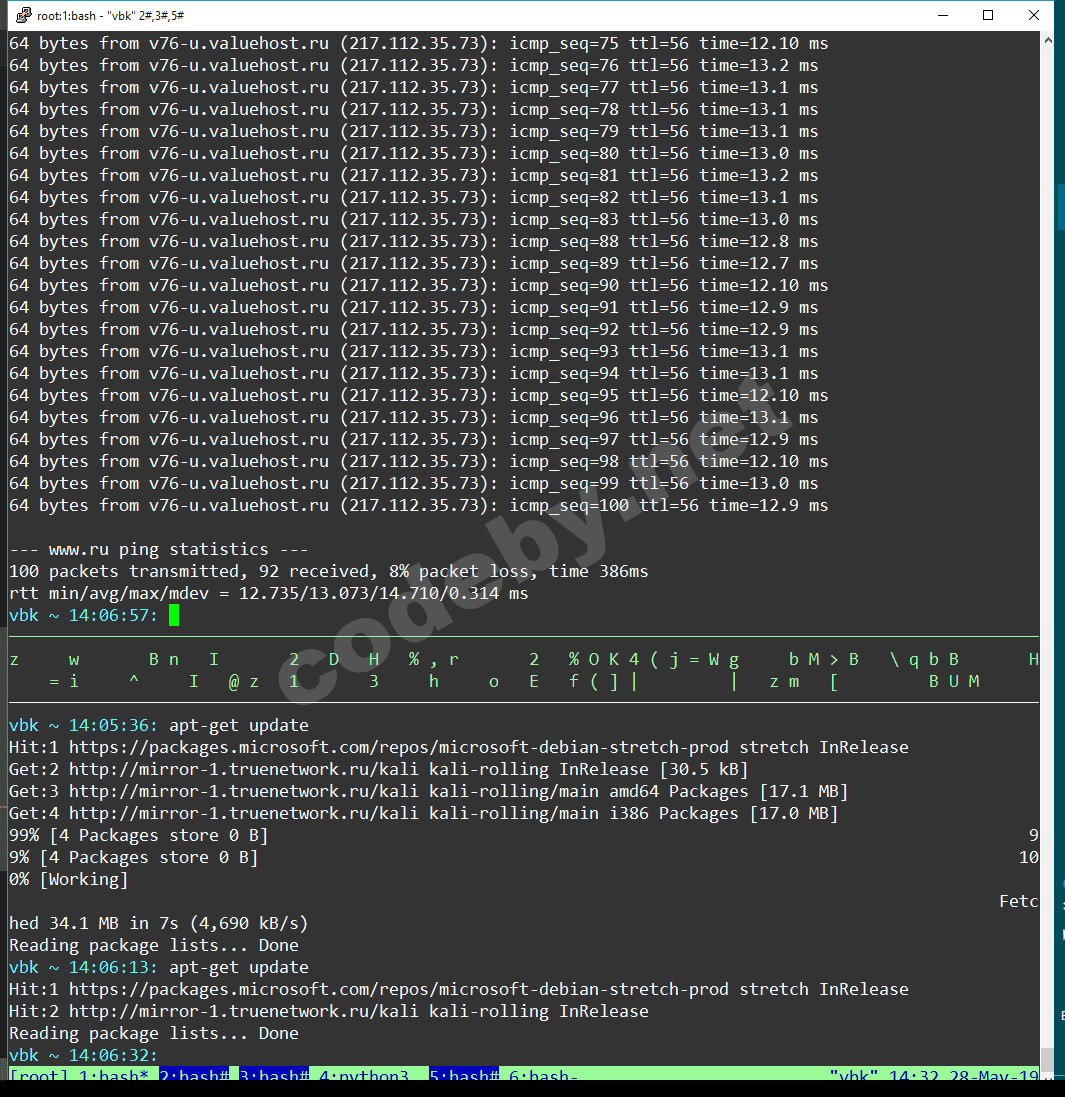Click the [root] session name in status bar
The image size is (1065, 1097).
38,1075
